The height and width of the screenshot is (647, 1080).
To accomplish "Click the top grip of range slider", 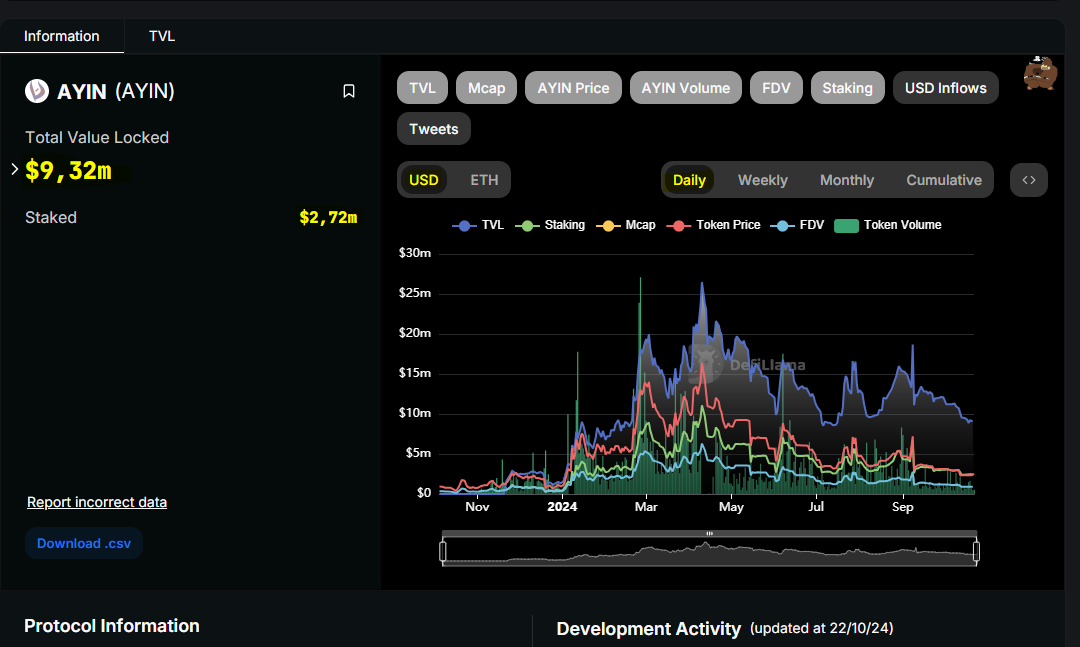I will pos(709,533).
